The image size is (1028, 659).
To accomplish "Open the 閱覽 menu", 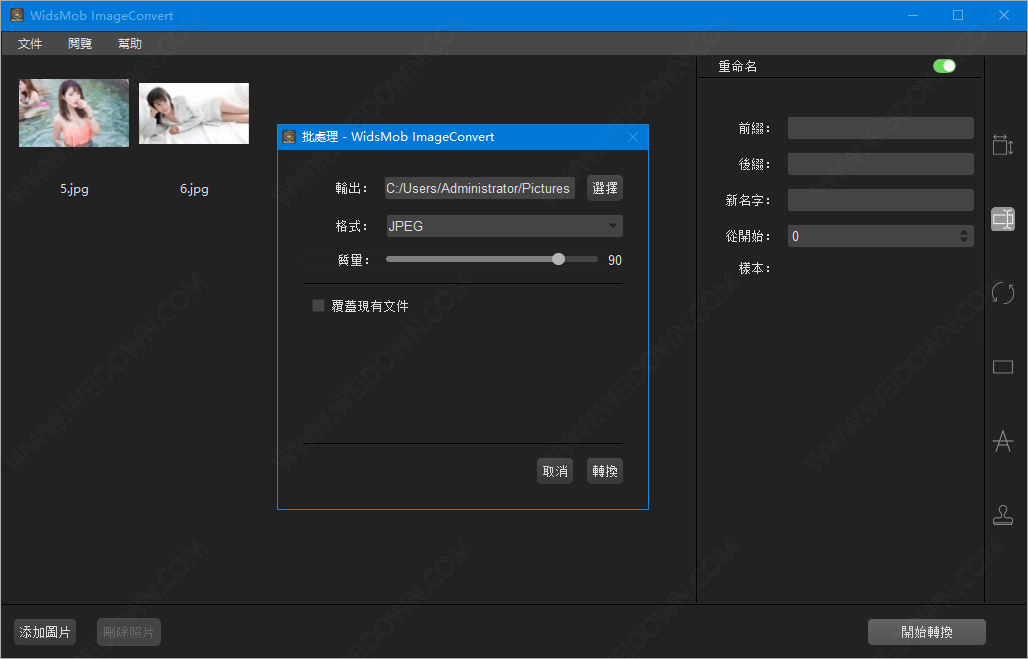I will [x=80, y=43].
